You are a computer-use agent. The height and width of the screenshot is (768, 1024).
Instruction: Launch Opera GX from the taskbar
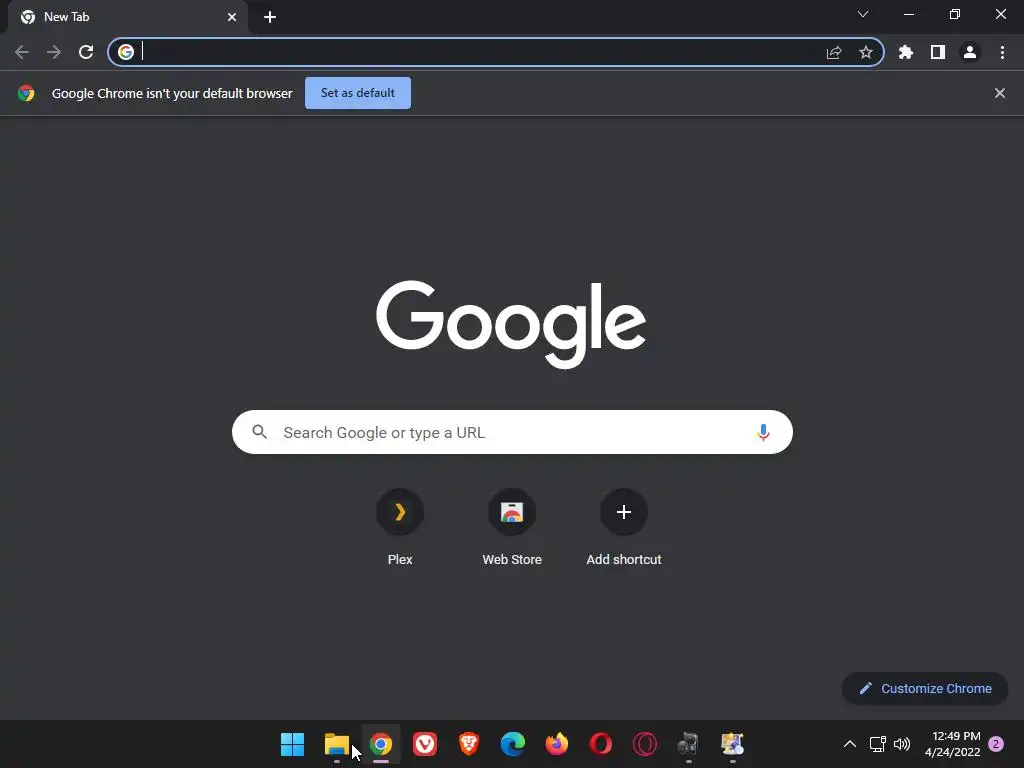tap(645, 744)
